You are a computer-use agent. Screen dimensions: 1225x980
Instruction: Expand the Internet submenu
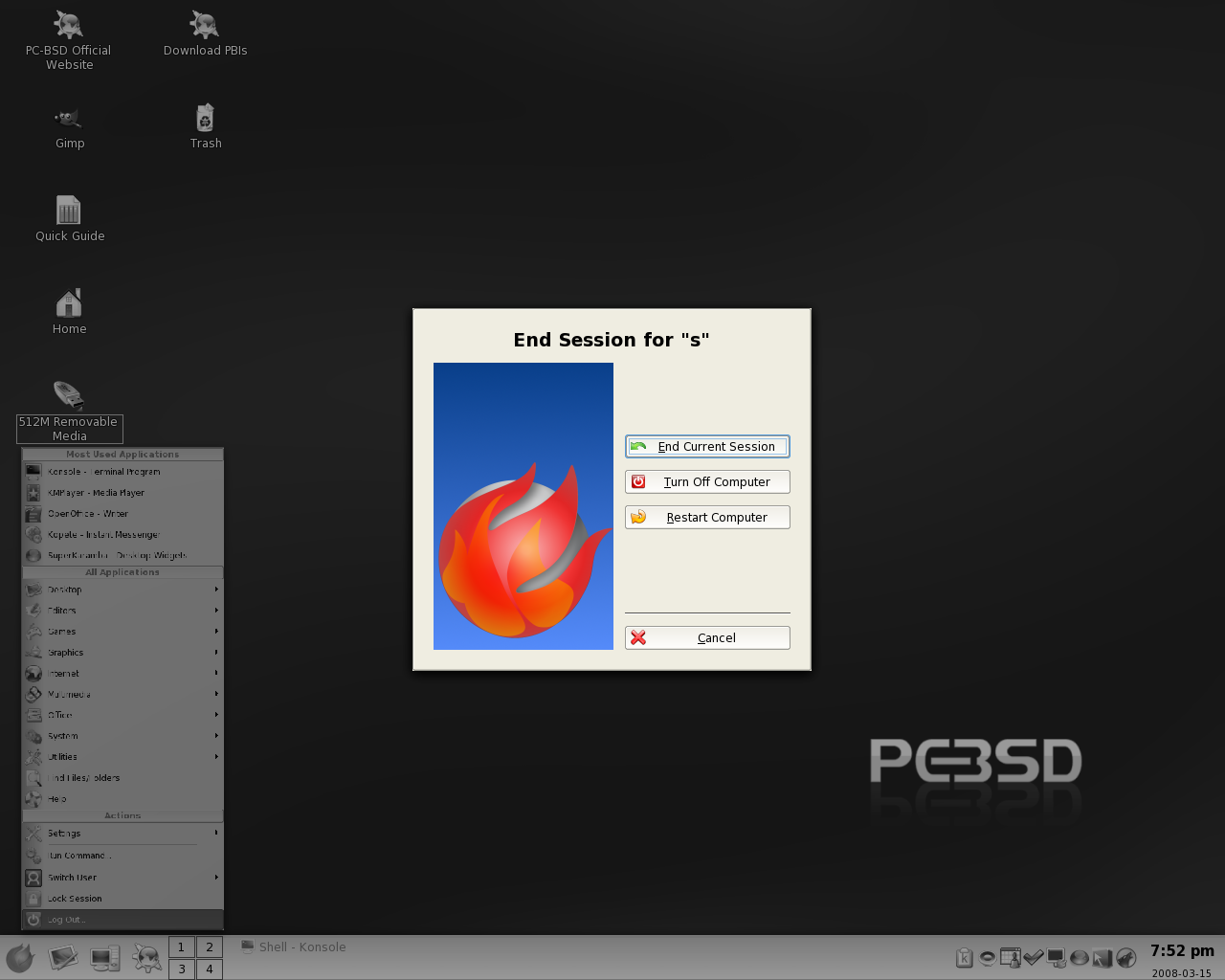point(122,674)
